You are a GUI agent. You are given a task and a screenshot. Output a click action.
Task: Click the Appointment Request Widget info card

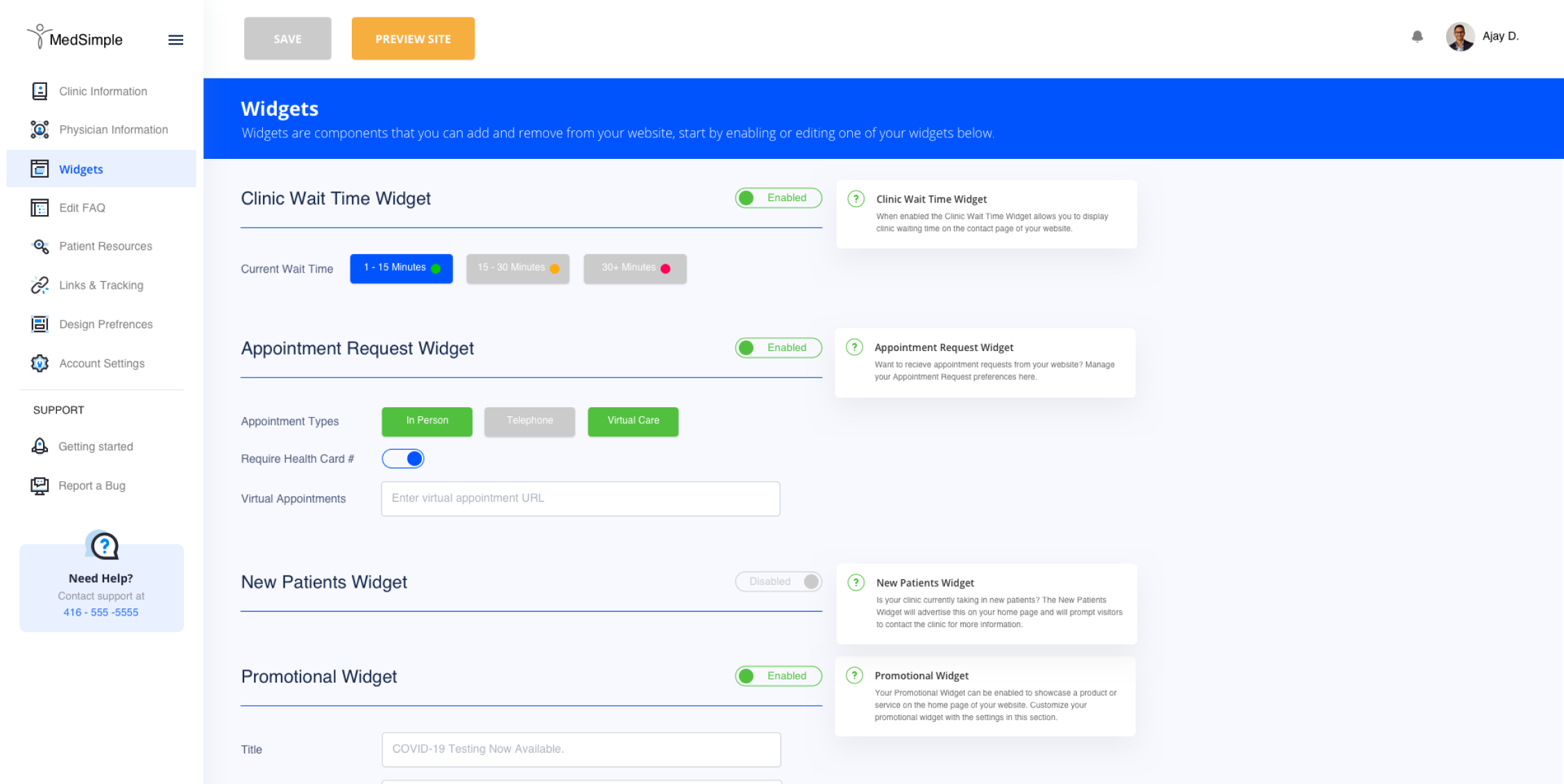coord(985,363)
